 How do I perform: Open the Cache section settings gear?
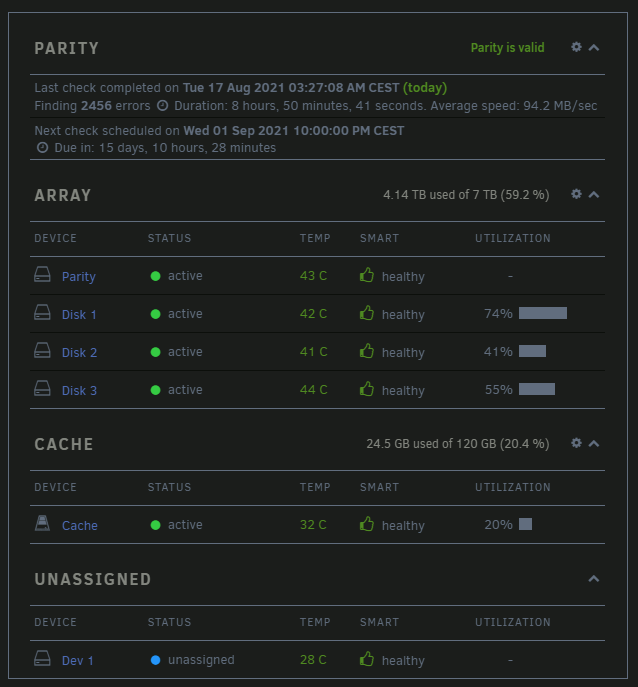click(x=576, y=443)
